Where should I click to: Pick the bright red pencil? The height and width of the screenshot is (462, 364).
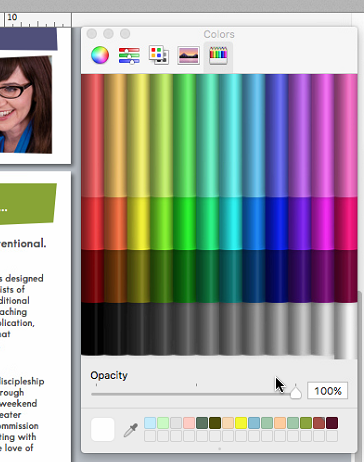[92, 223]
